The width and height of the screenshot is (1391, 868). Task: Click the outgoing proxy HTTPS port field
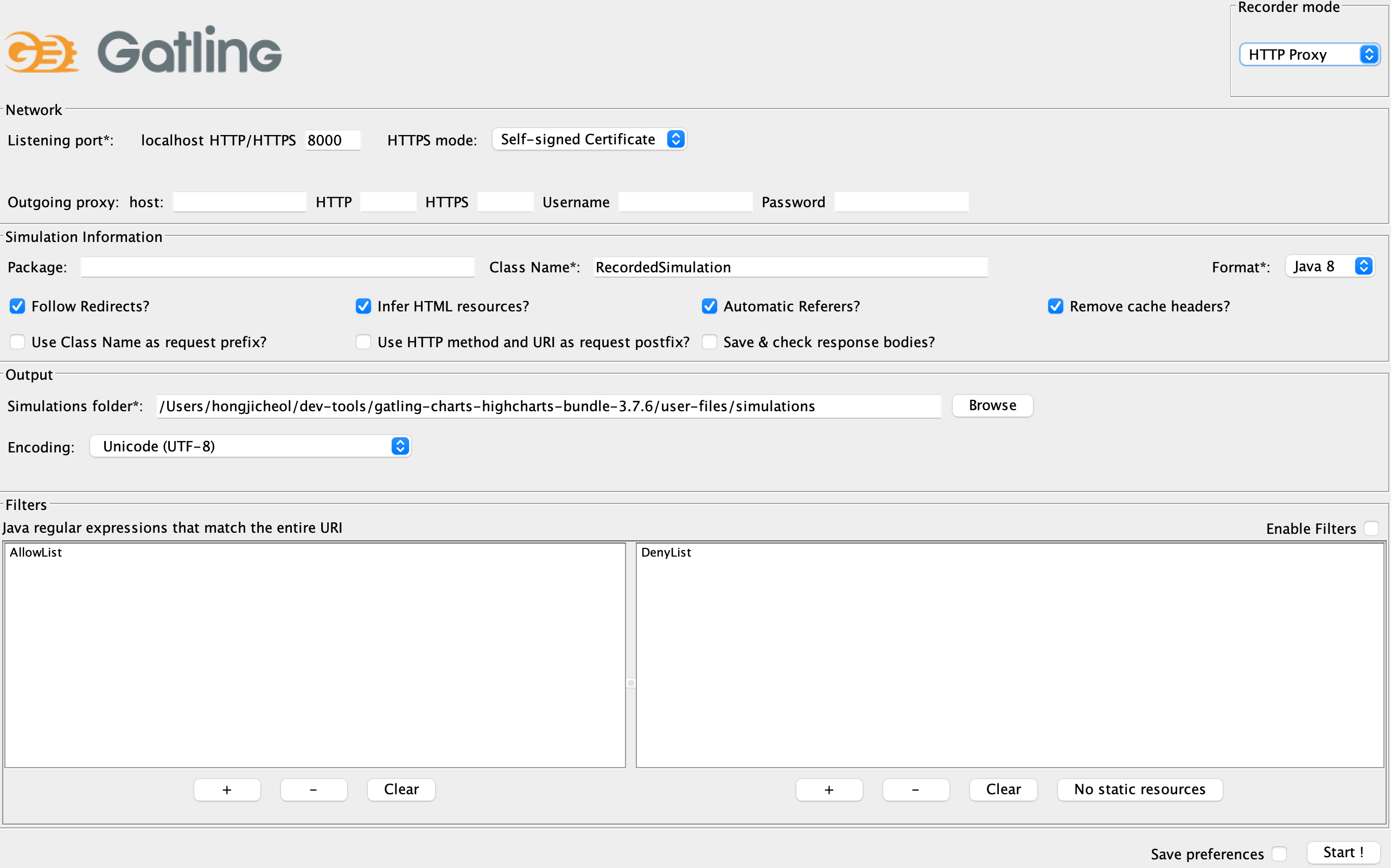coord(505,202)
